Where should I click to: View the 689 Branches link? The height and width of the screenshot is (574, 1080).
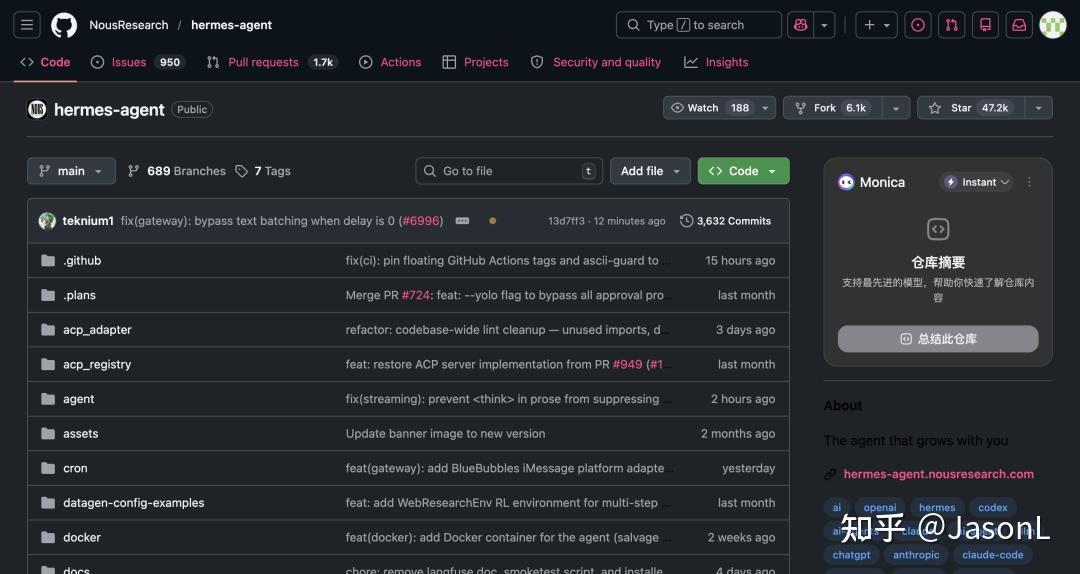coord(177,171)
